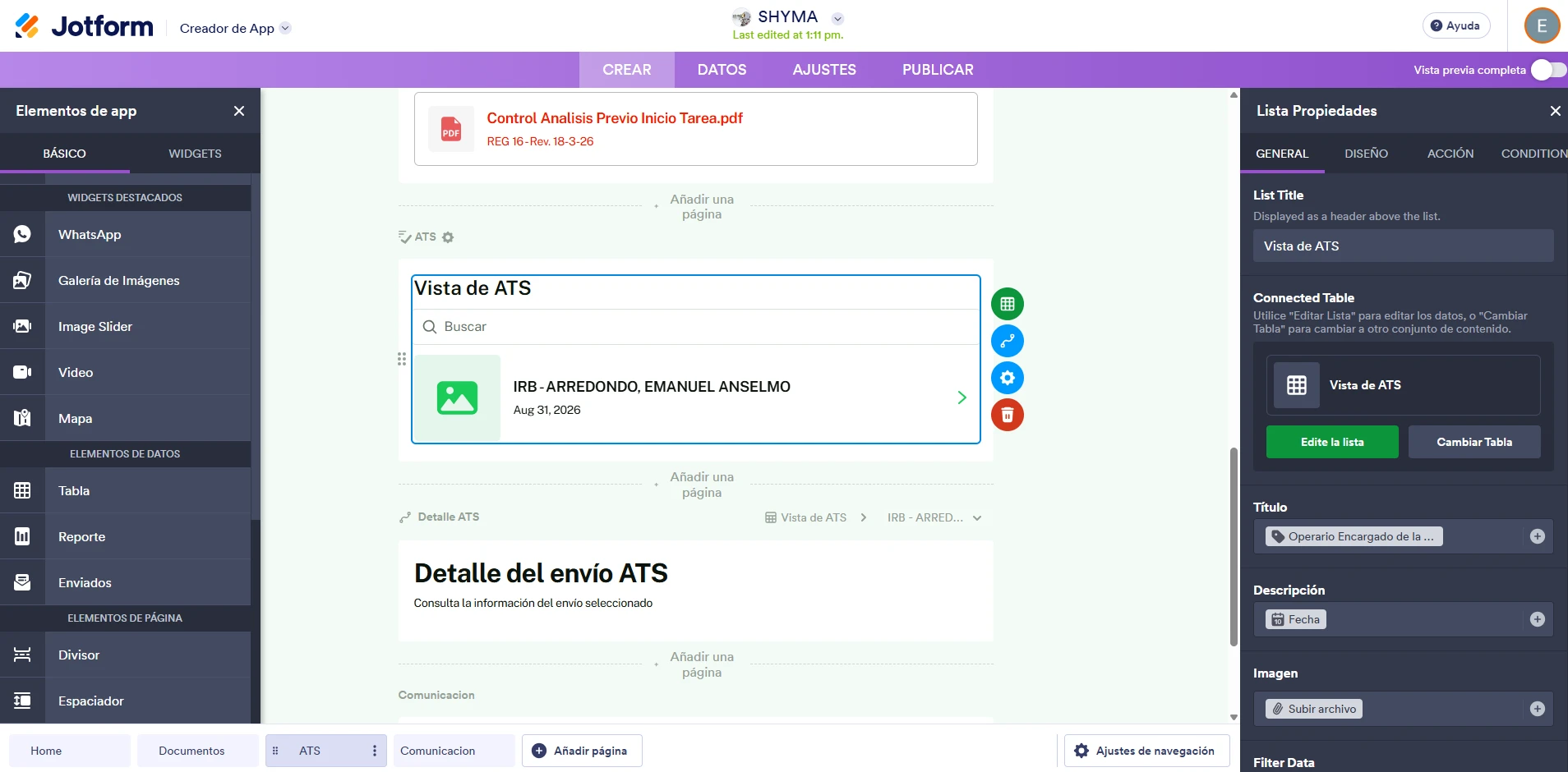Viewport: 1568px width, 772px height.
Task: Click the Fecha description tag
Action: (x=1296, y=619)
